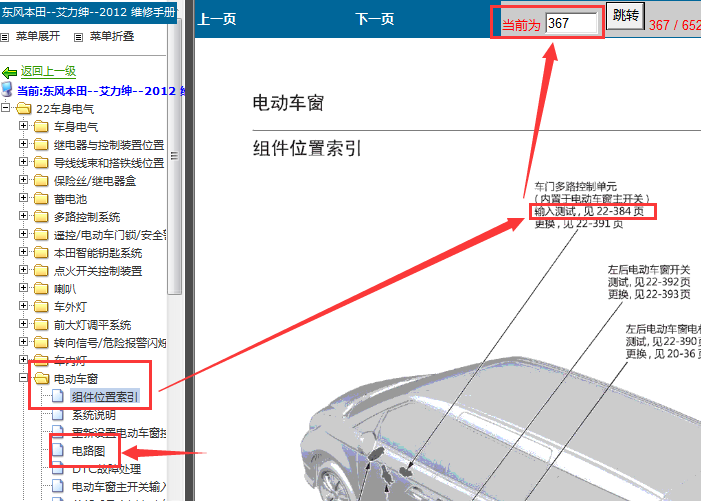Click page icon of 电动车窗主开关输入

(x=58, y=486)
